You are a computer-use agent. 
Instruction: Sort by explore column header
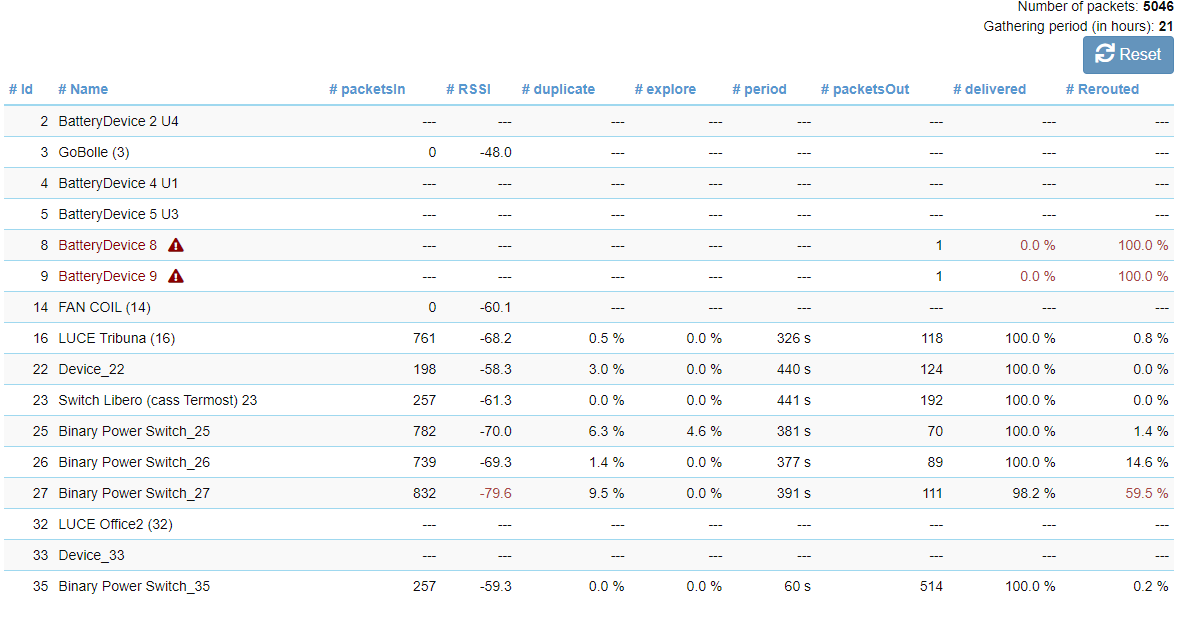tap(665, 89)
